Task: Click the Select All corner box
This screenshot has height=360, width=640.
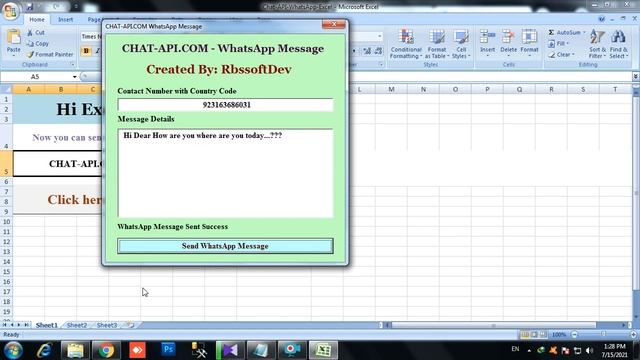Action: tap(6, 89)
